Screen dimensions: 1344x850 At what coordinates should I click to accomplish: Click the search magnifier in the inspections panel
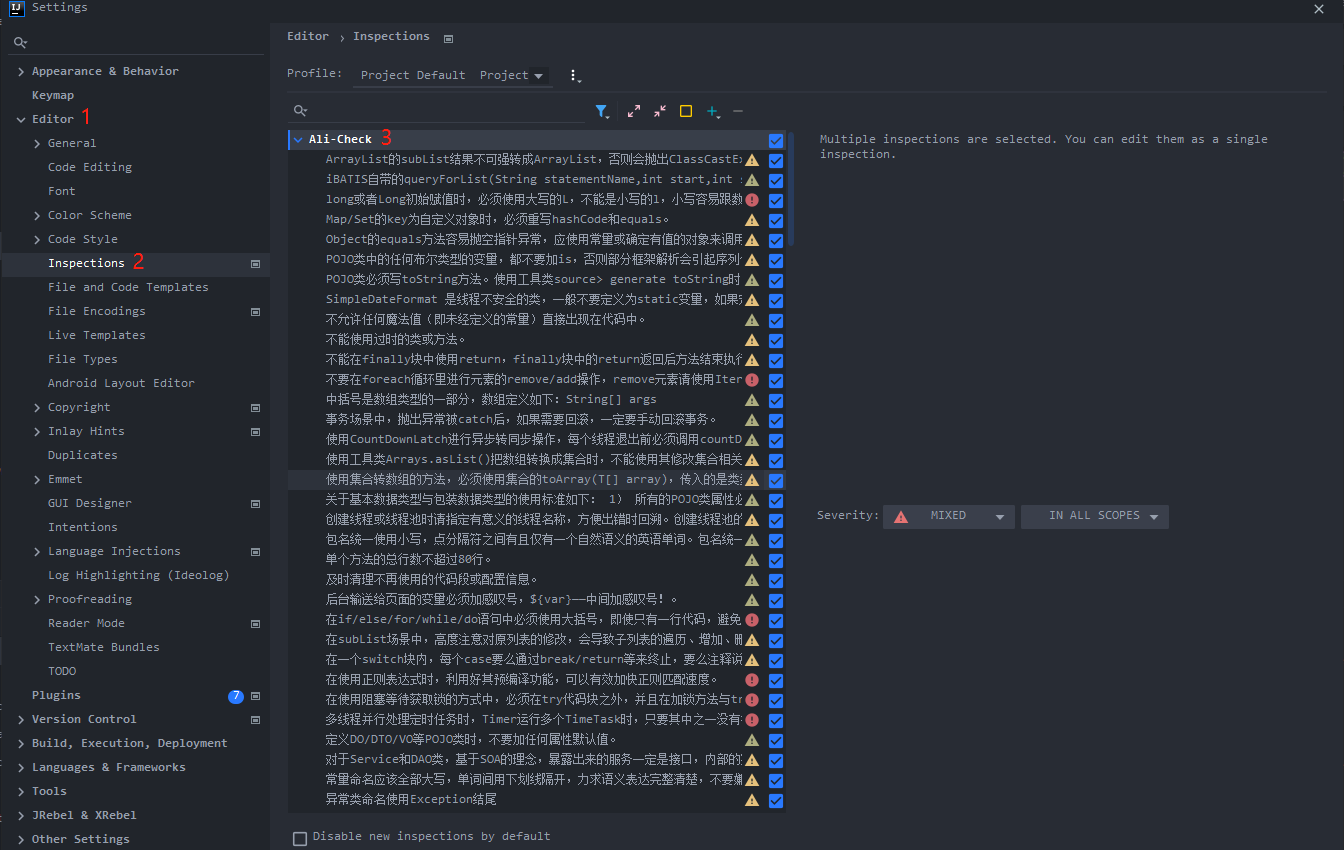(x=300, y=111)
